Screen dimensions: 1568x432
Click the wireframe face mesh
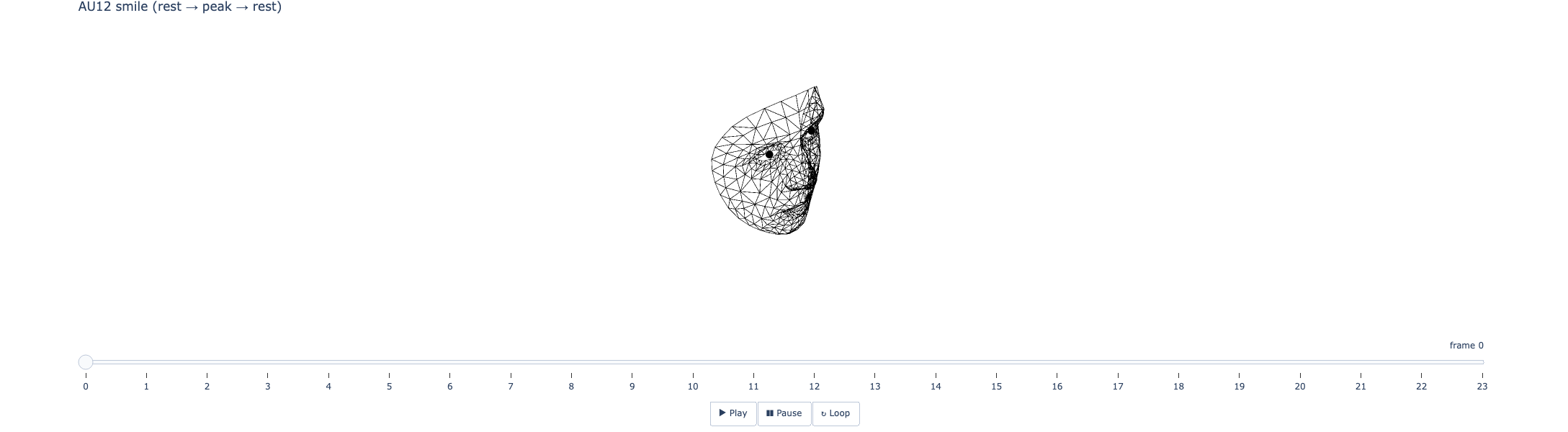(768, 161)
